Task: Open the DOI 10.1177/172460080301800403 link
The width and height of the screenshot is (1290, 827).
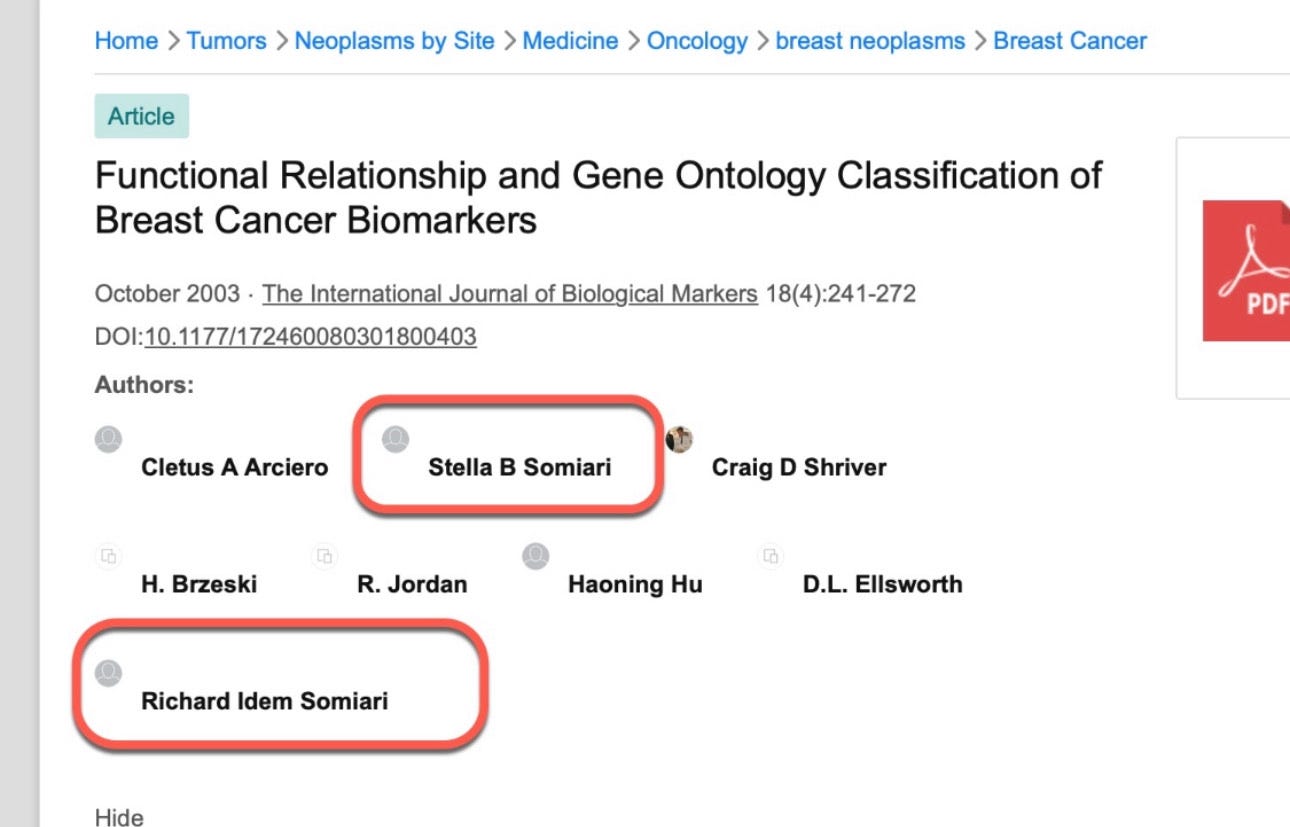Action: click(311, 337)
